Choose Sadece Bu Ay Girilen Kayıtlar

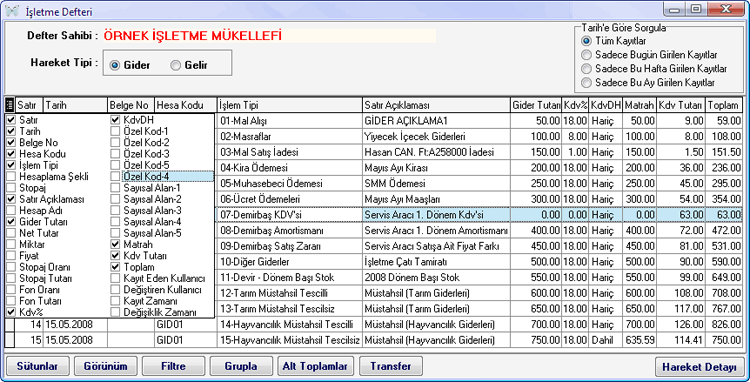pyautogui.click(x=586, y=82)
